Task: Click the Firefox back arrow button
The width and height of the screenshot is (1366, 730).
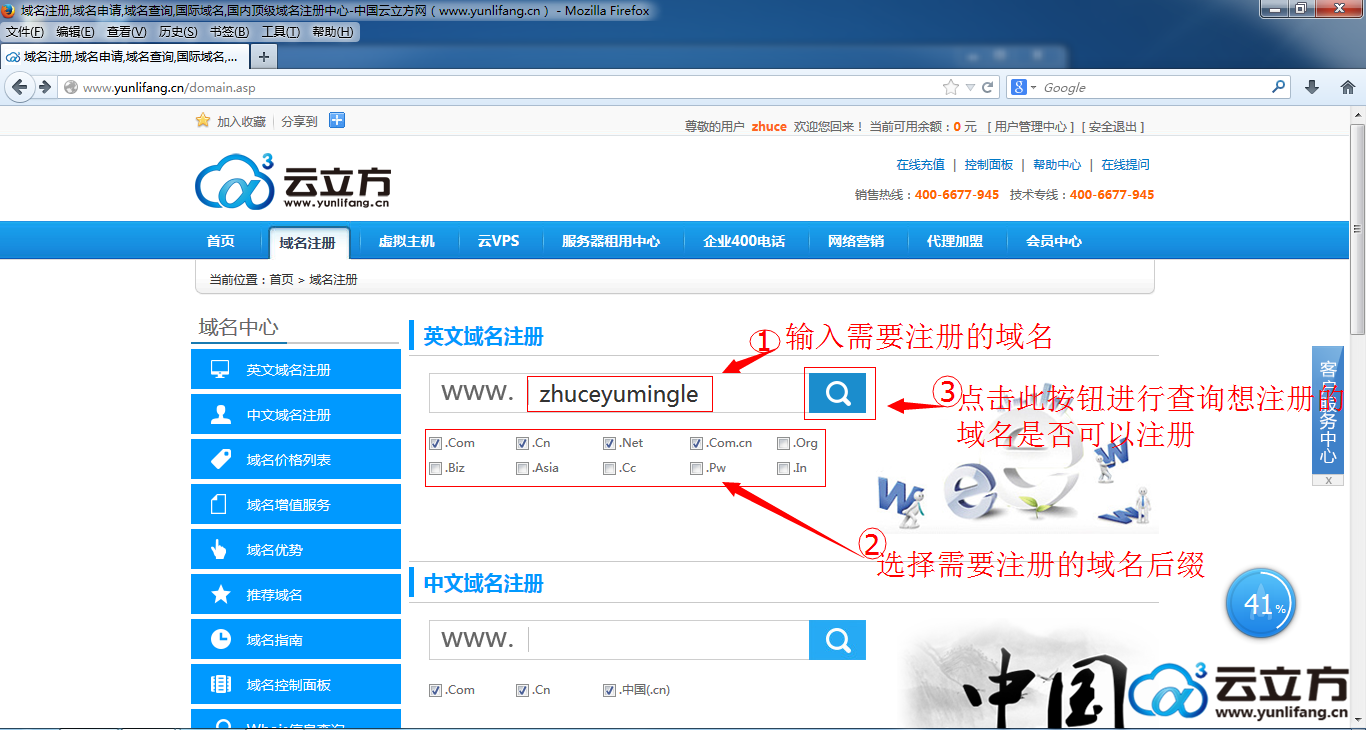Action: point(19,87)
